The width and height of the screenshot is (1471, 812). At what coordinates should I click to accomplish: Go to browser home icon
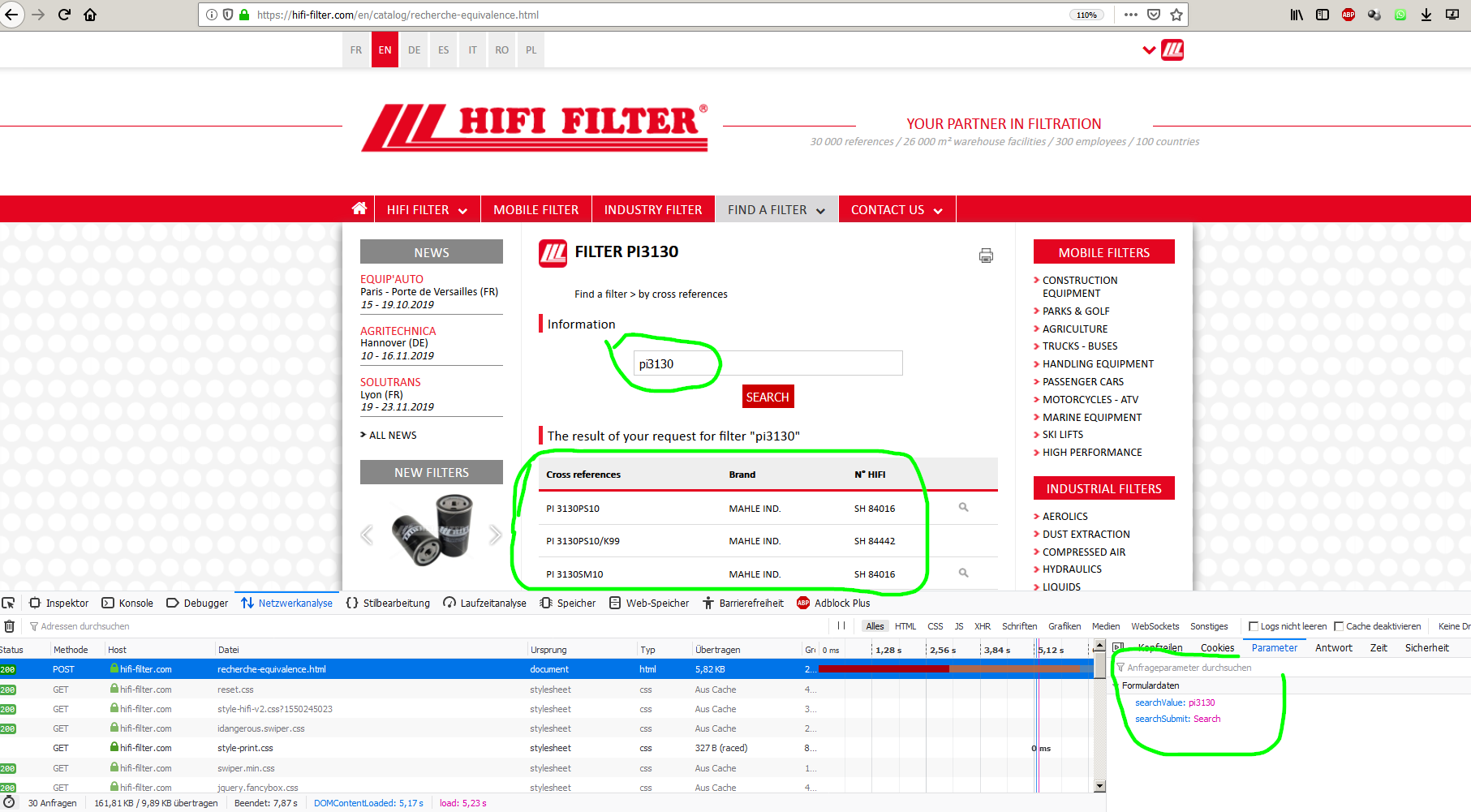coord(90,15)
